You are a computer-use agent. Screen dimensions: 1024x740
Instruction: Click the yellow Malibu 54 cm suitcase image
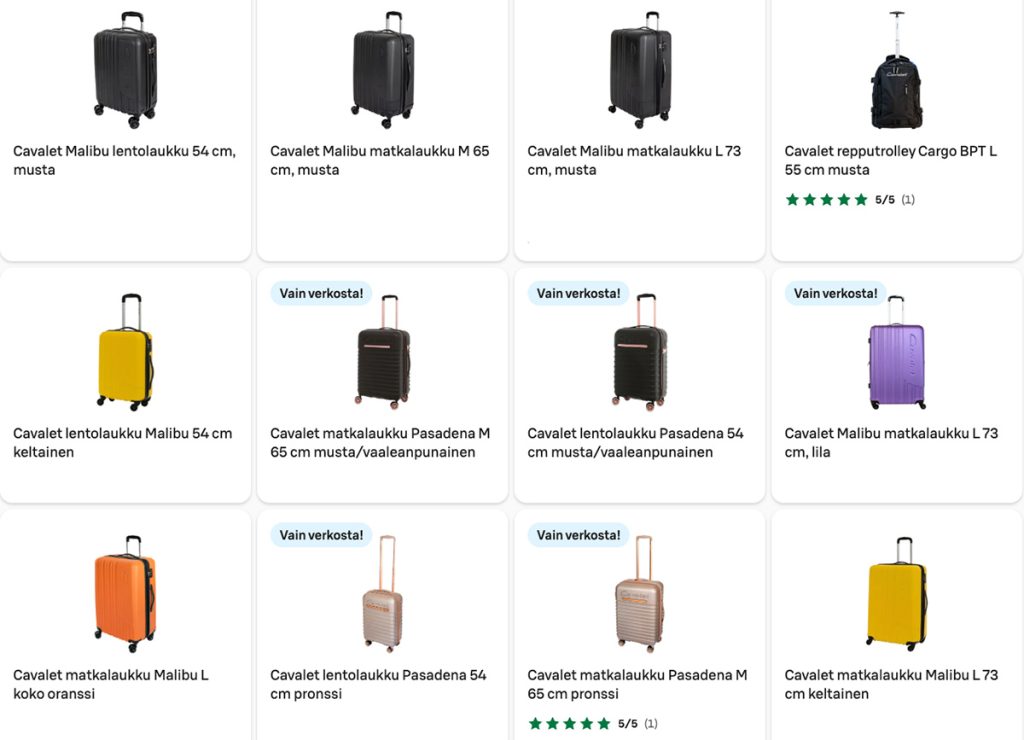125,353
